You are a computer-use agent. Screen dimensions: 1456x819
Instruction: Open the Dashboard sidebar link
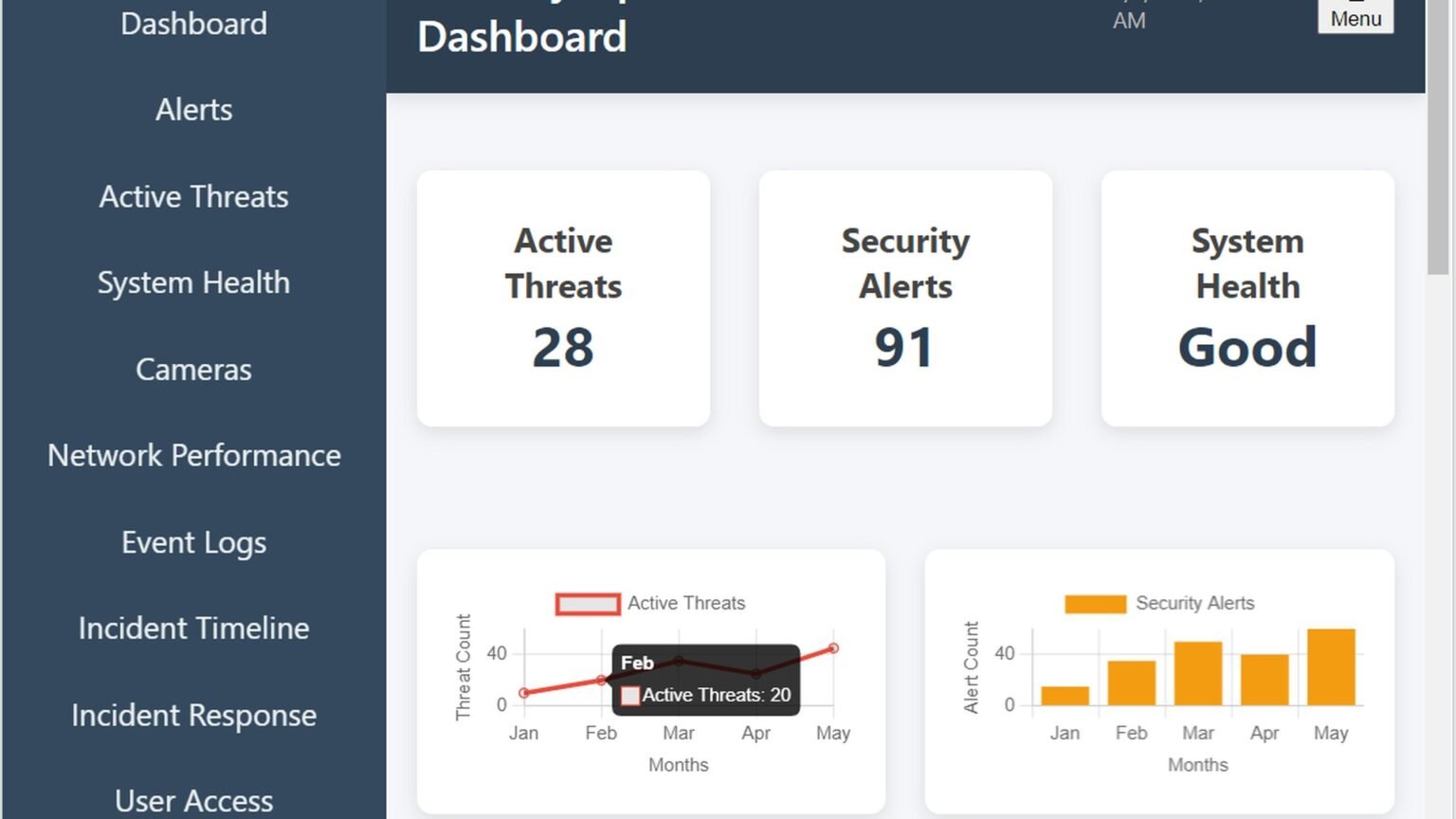coord(193,24)
